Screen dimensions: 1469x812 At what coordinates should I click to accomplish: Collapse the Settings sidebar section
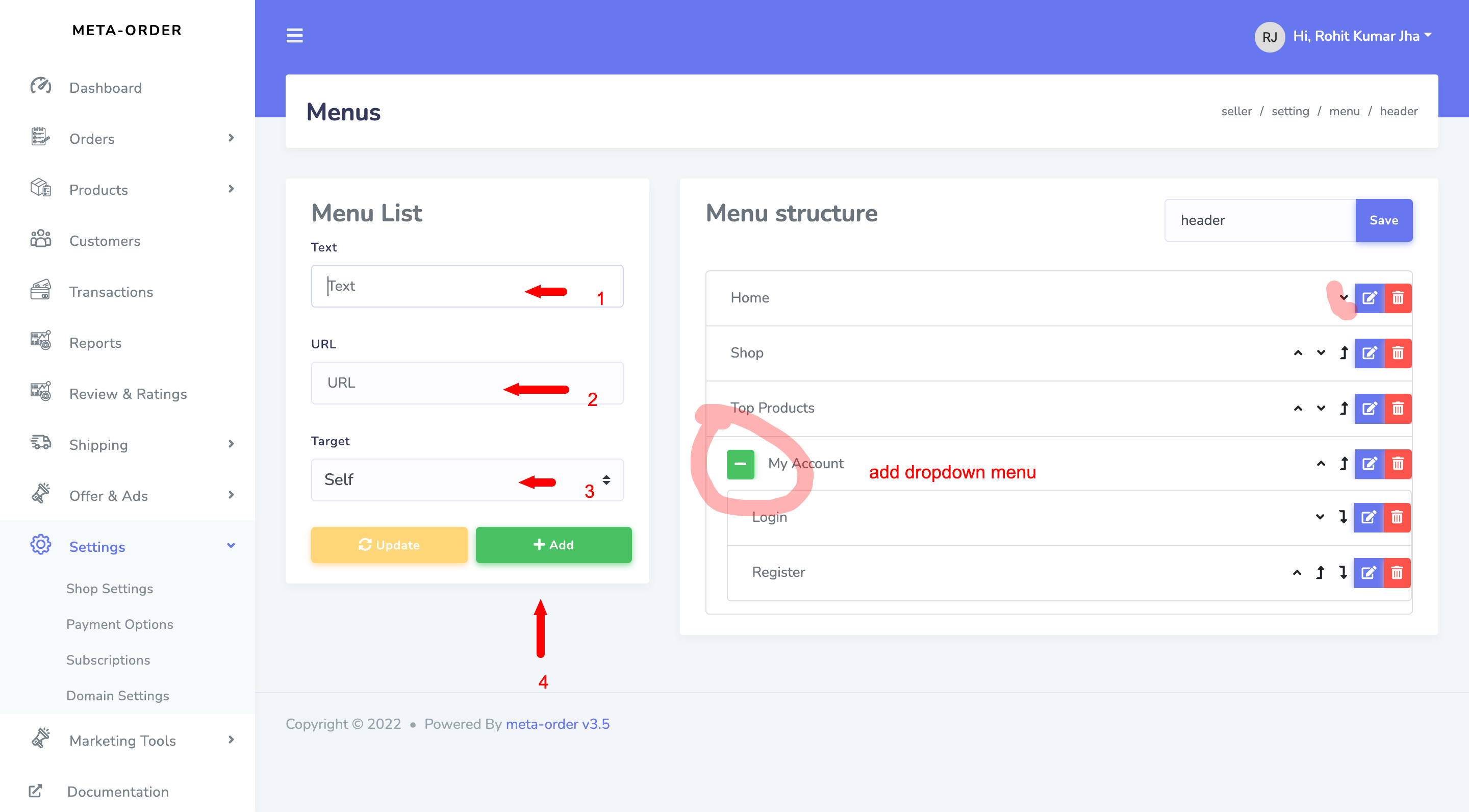[x=231, y=546]
